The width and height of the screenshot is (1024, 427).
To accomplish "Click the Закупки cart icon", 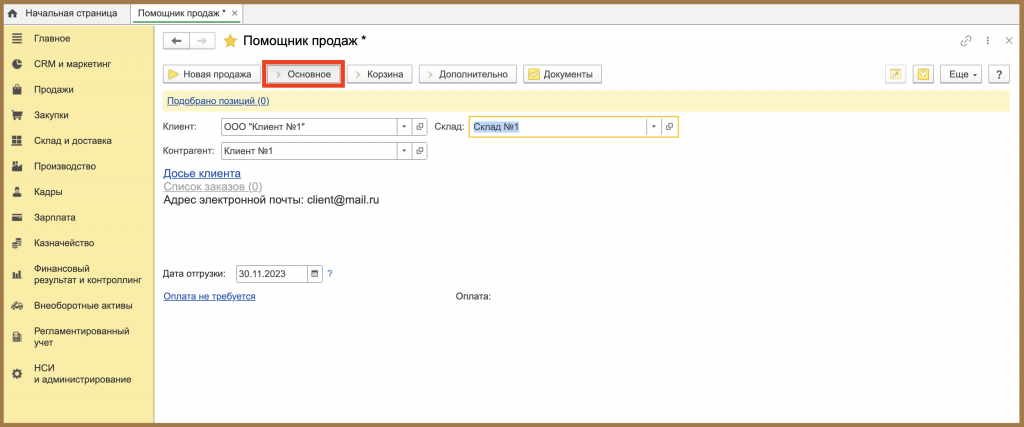I will [x=17, y=115].
